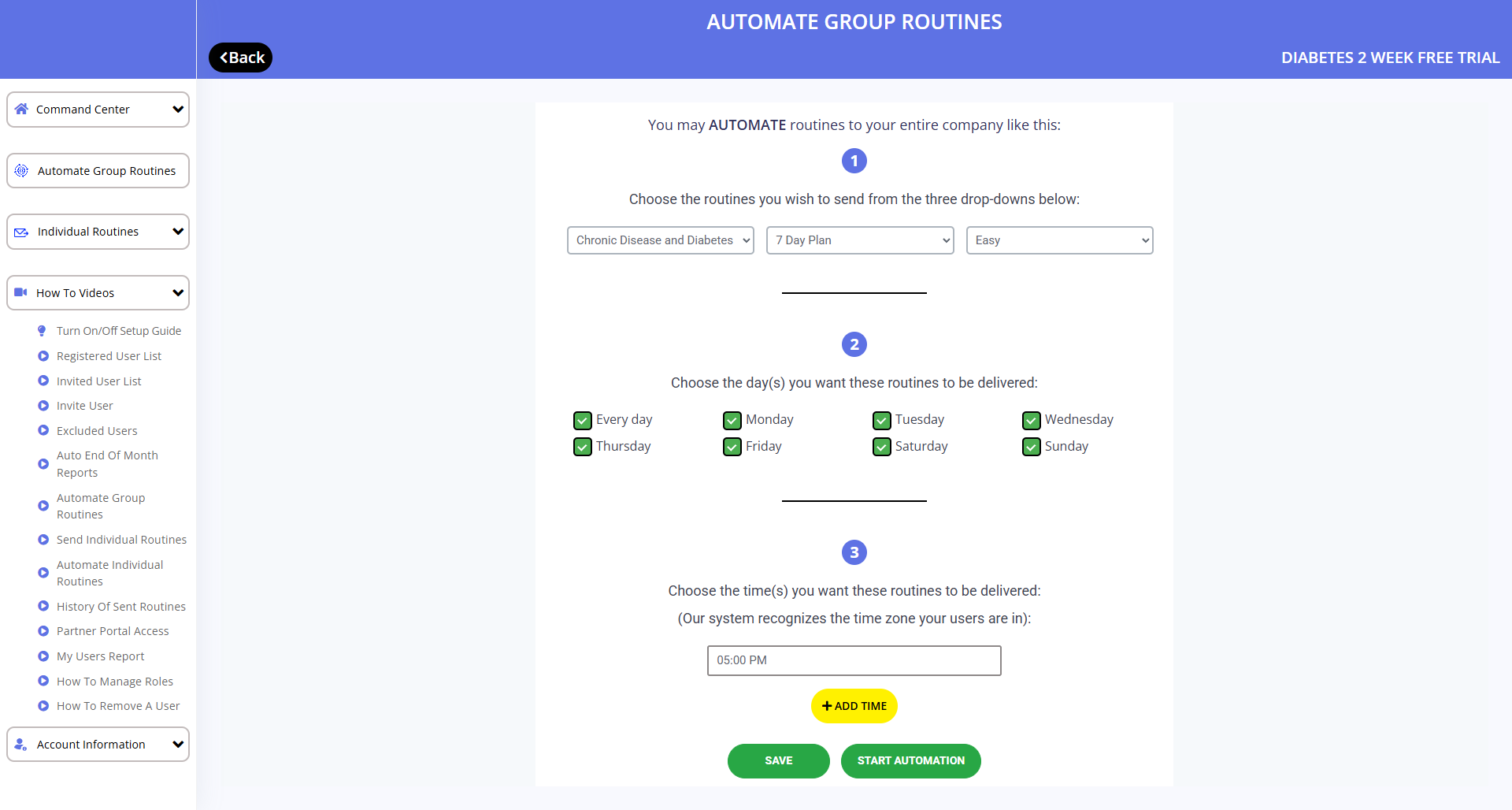Open the Easy difficulty dropdown

(1059, 240)
